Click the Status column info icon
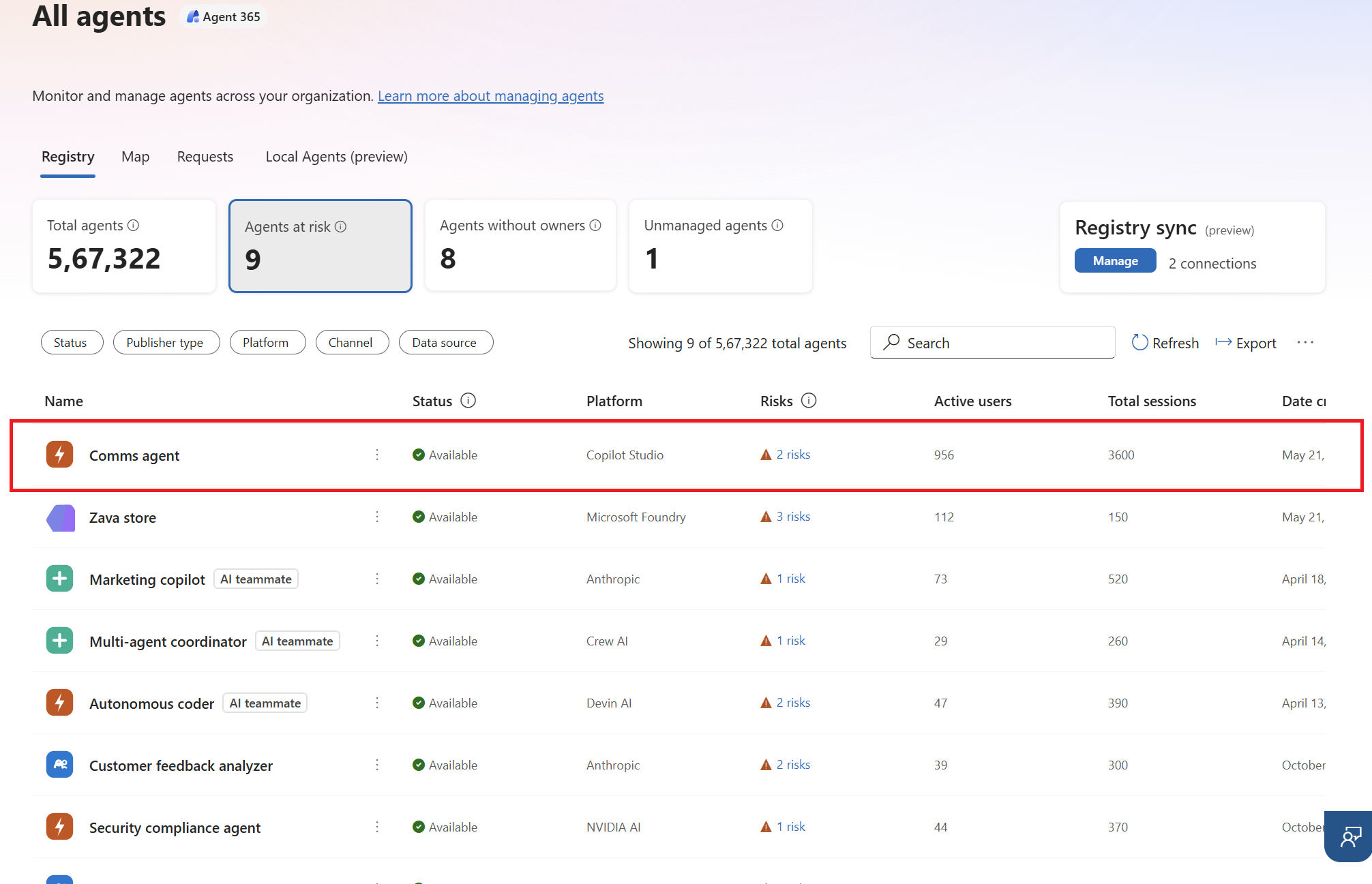Screen dimensions: 1372x884 [468, 400]
